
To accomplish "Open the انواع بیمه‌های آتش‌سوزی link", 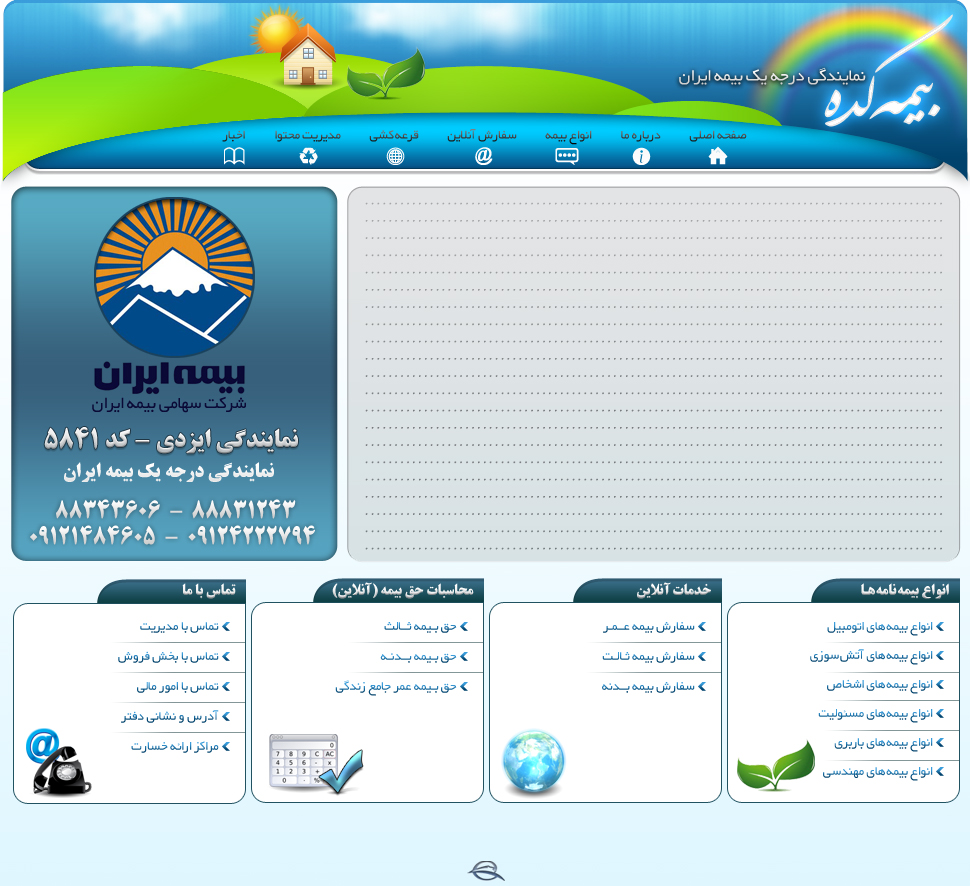I will 871,656.
